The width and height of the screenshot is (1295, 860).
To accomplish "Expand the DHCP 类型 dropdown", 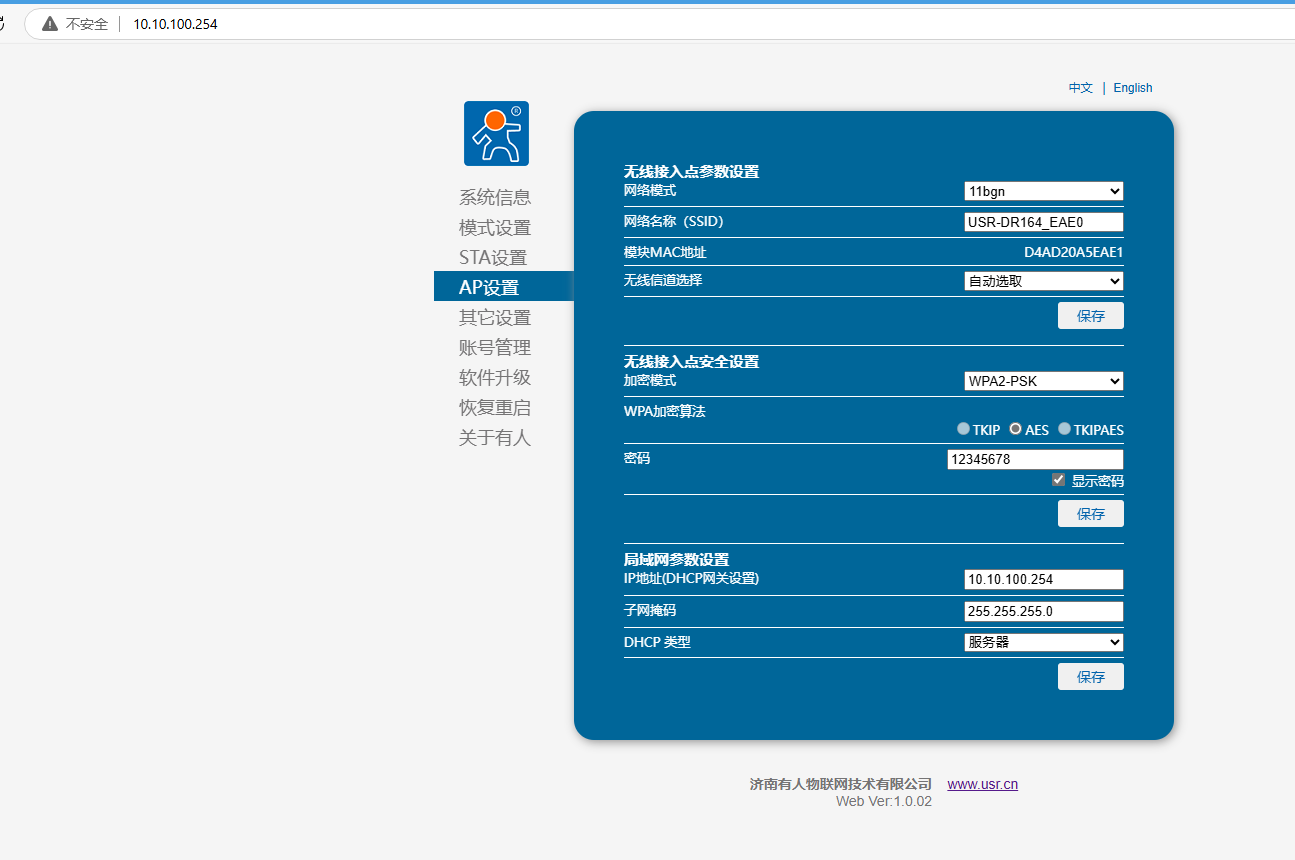I will click(1043, 642).
